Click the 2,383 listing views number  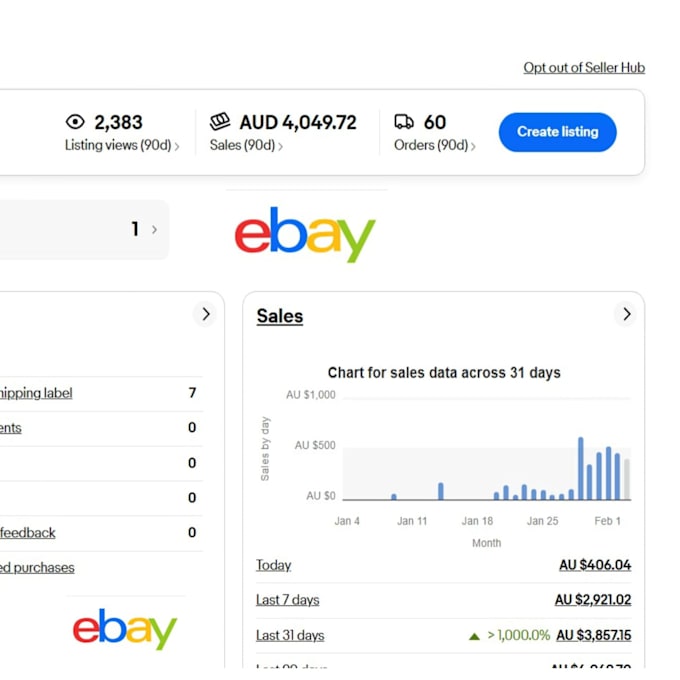click(118, 122)
